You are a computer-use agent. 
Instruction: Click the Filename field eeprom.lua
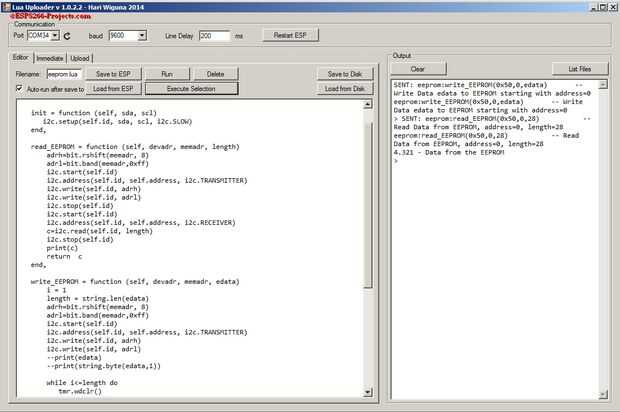tap(64, 74)
